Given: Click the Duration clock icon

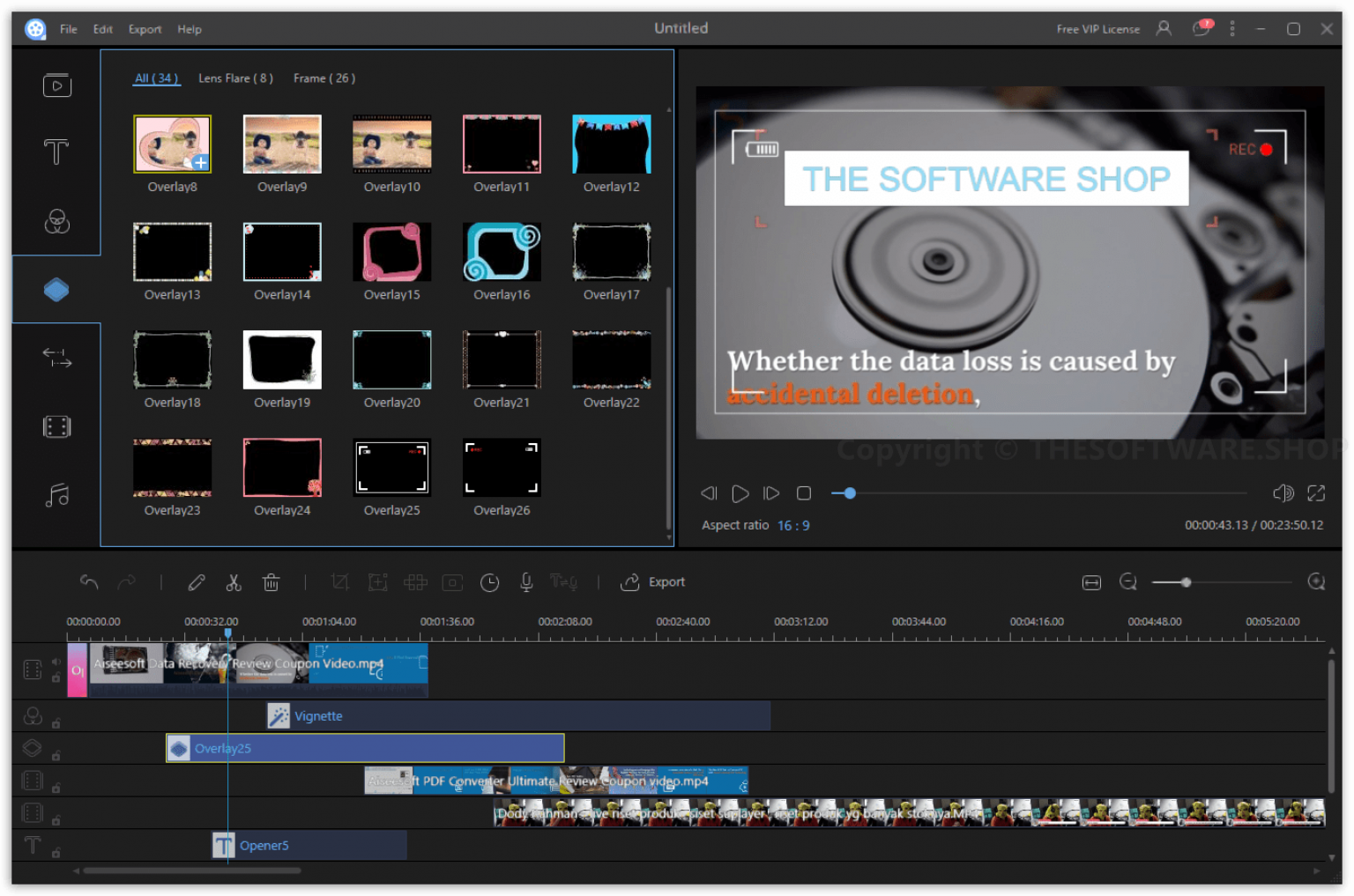Looking at the screenshot, I should click(x=490, y=582).
